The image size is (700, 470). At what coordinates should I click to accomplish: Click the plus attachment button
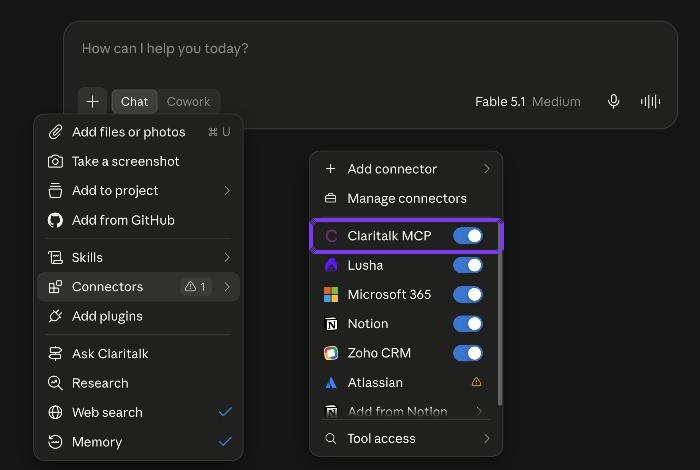(92, 101)
